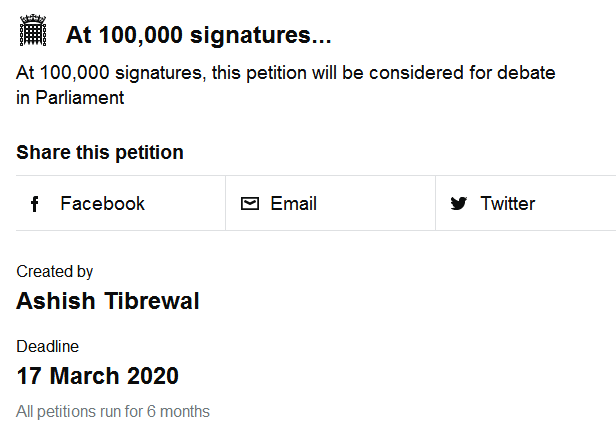Click the Facebook 'f' logo icon

(x=35, y=204)
